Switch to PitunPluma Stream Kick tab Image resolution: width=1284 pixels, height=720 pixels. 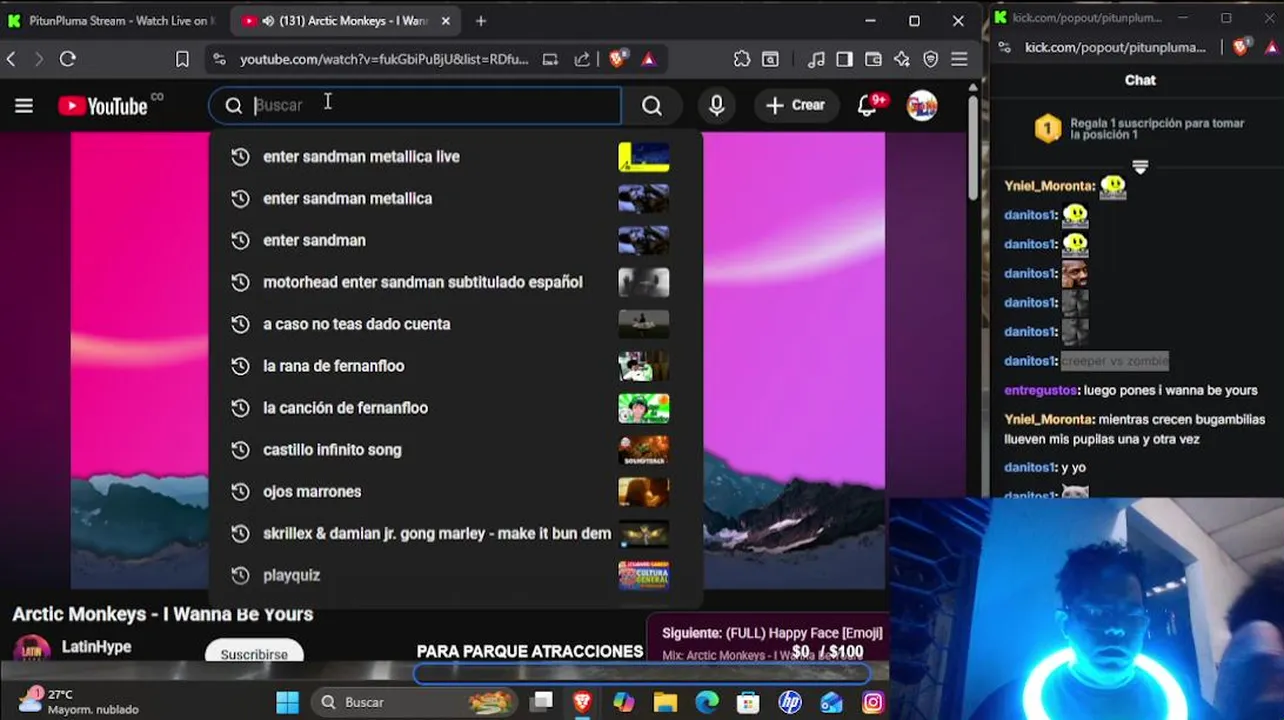tap(112, 21)
